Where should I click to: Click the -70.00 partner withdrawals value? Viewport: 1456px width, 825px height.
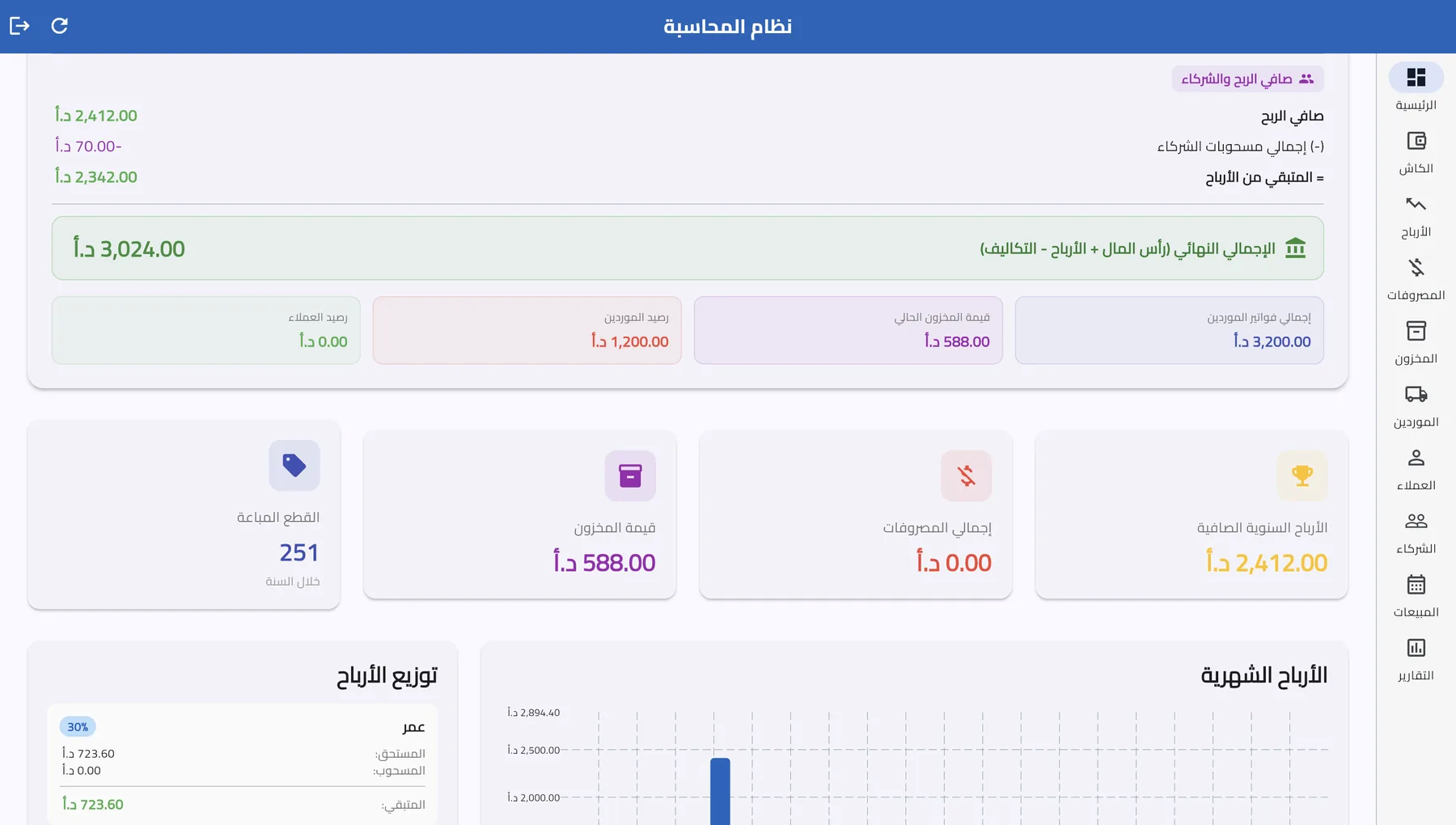pyautogui.click(x=88, y=146)
